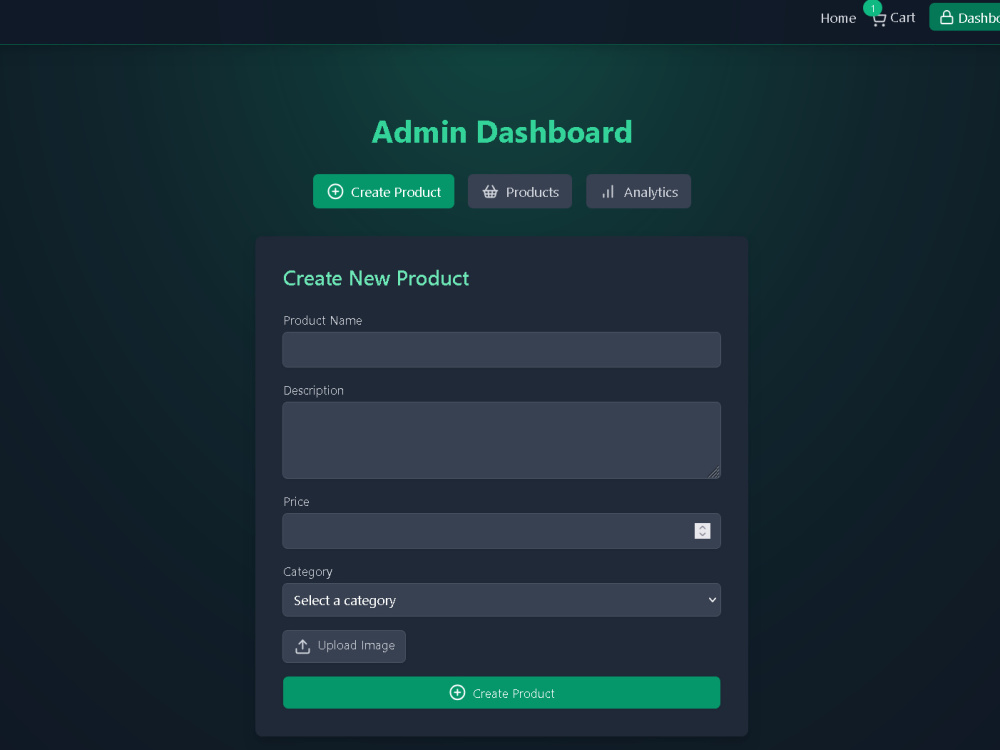Click the category dropdown chevron arrow
1000x750 pixels.
click(712, 600)
